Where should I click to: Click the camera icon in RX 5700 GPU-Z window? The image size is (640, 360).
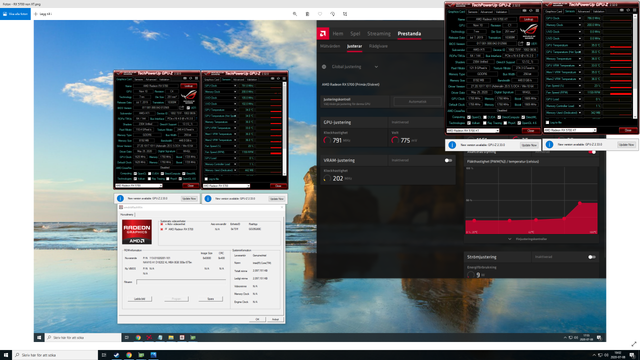[185, 79]
